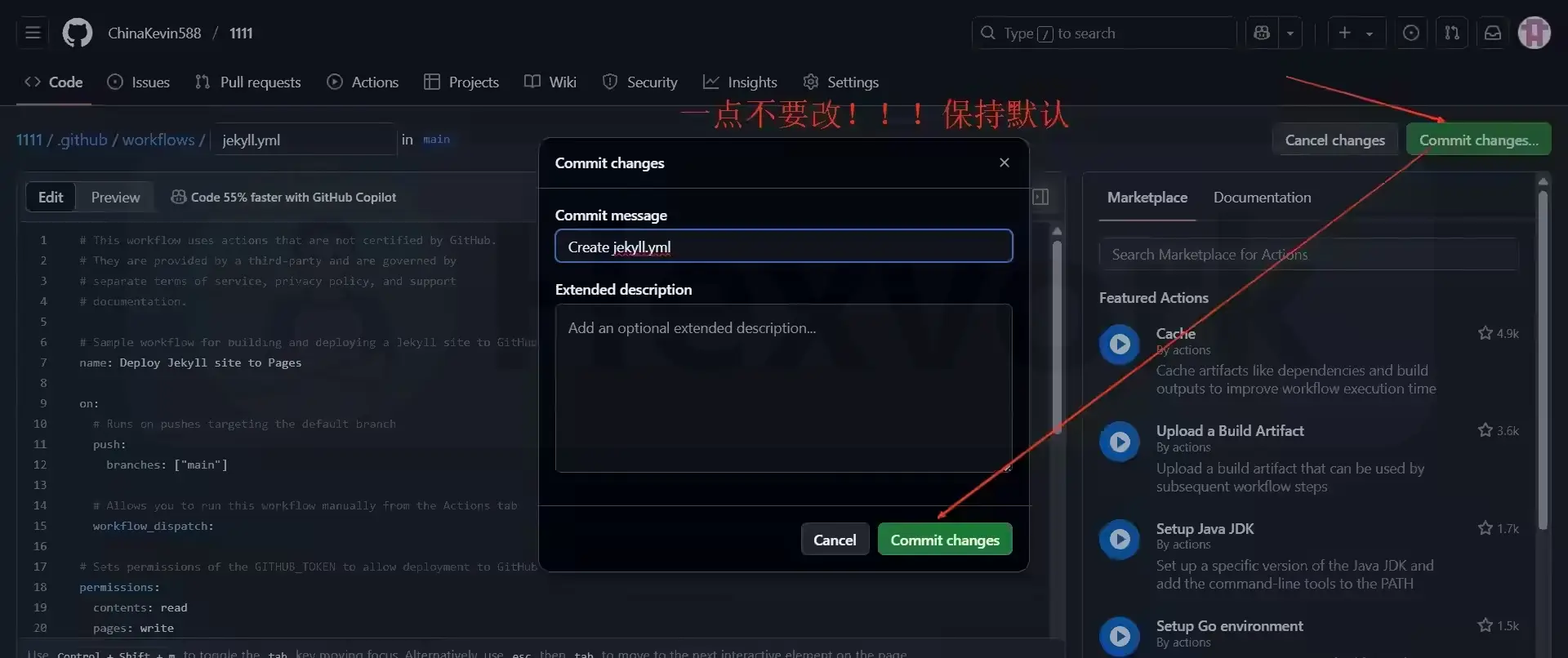
Task: Open the pull requests icon in header
Action: coord(1452,33)
